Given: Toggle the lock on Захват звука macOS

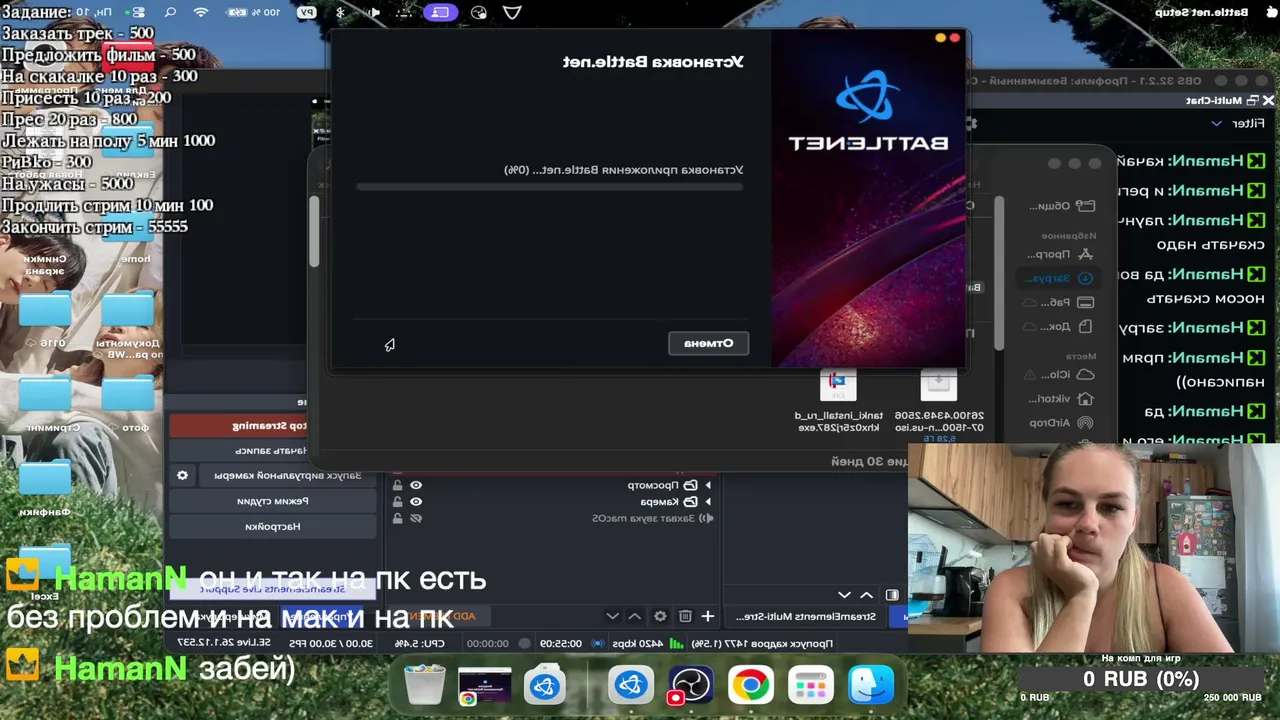Looking at the screenshot, I should (x=397, y=518).
